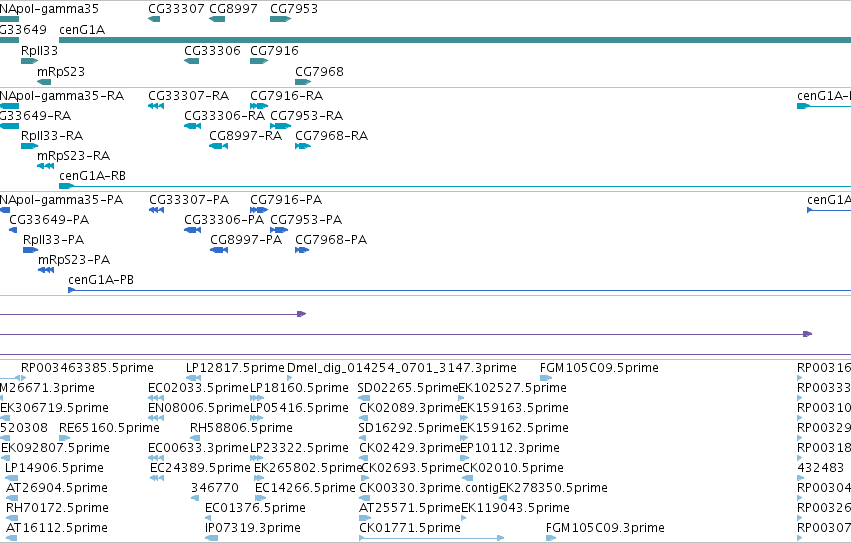Click the LP23322.5prime label

(299, 449)
